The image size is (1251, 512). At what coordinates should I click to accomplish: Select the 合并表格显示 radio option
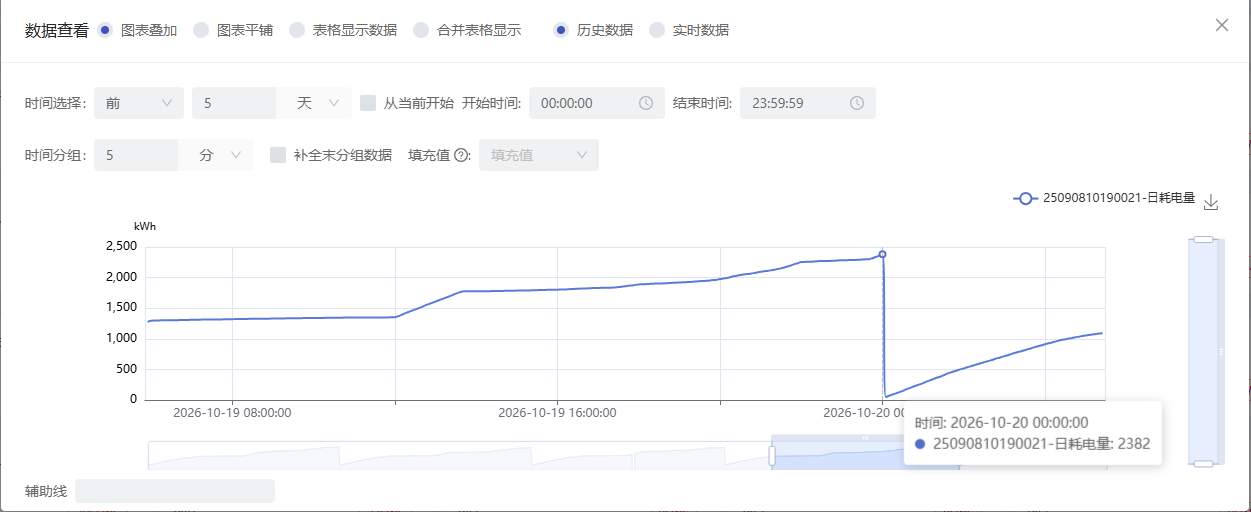(x=421, y=30)
